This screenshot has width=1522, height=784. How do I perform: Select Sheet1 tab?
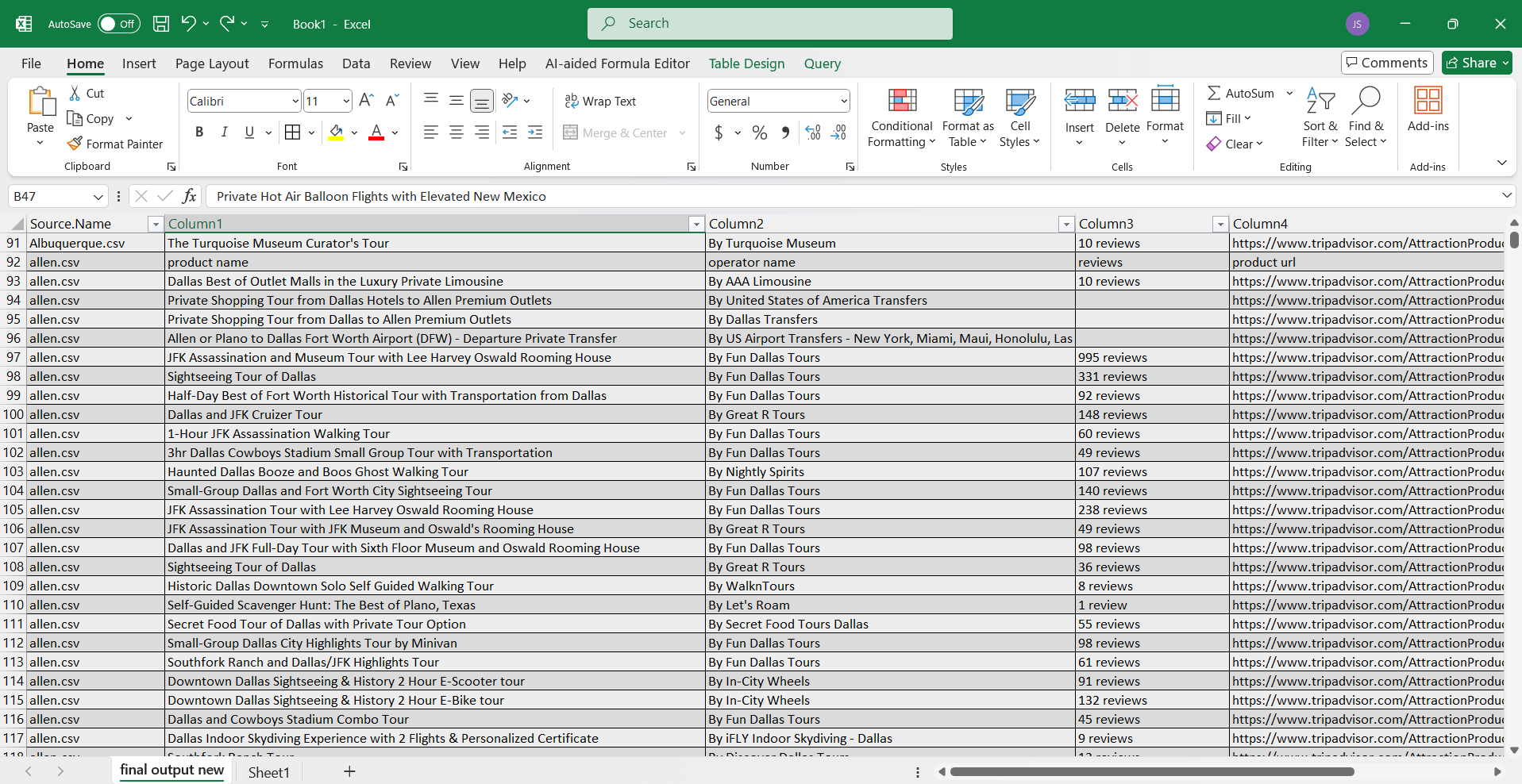pyautogui.click(x=269, y=772)
